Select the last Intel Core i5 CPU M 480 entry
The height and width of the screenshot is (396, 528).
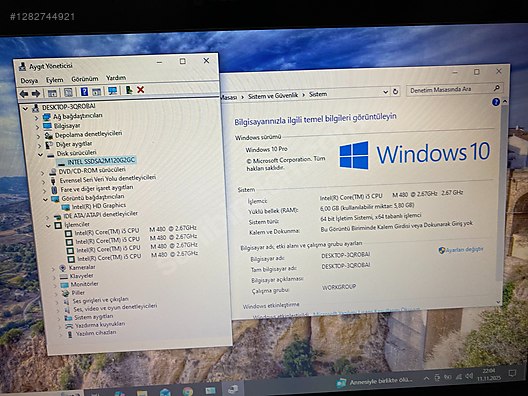[x=138, y=256]
